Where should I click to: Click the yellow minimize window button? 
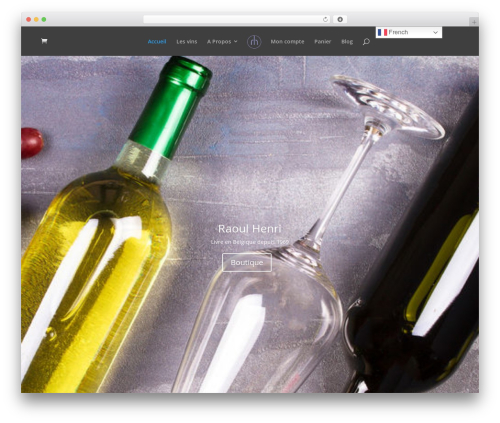36,19
